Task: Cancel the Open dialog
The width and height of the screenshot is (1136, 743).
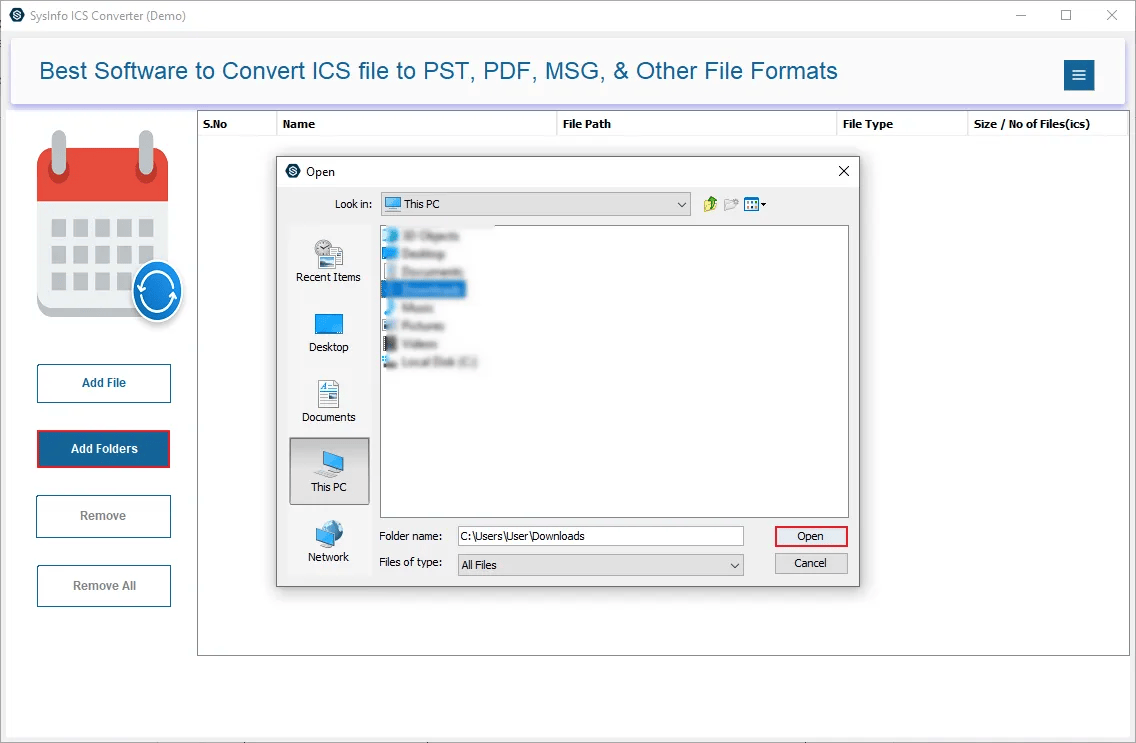Action: [x=811, y=563]
